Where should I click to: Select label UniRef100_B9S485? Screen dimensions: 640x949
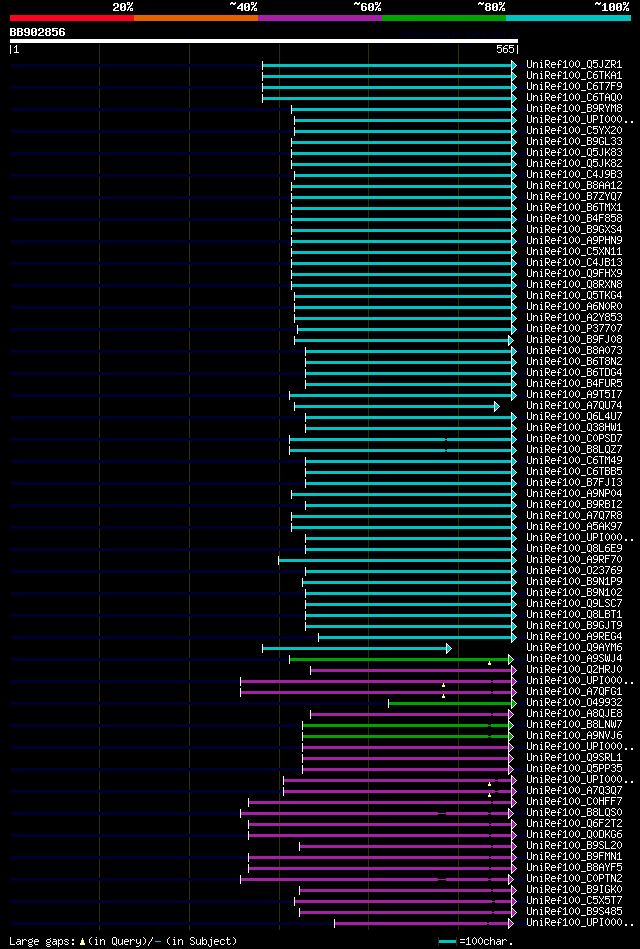tap(575, 911)
